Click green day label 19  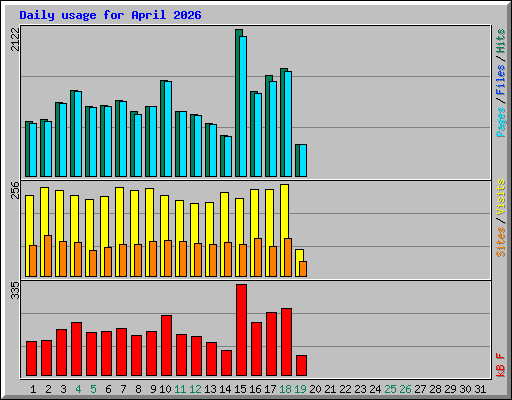point(300,389)
